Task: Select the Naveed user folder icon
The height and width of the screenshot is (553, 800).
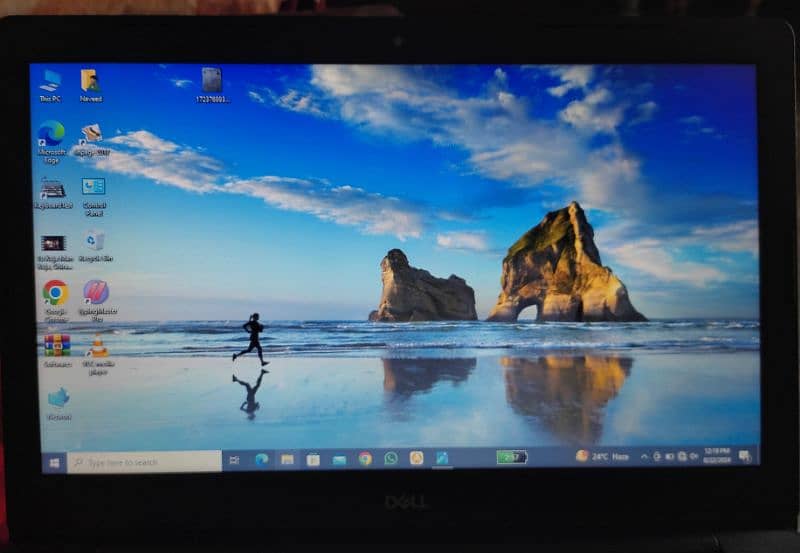Action: [x=90, y=82]
